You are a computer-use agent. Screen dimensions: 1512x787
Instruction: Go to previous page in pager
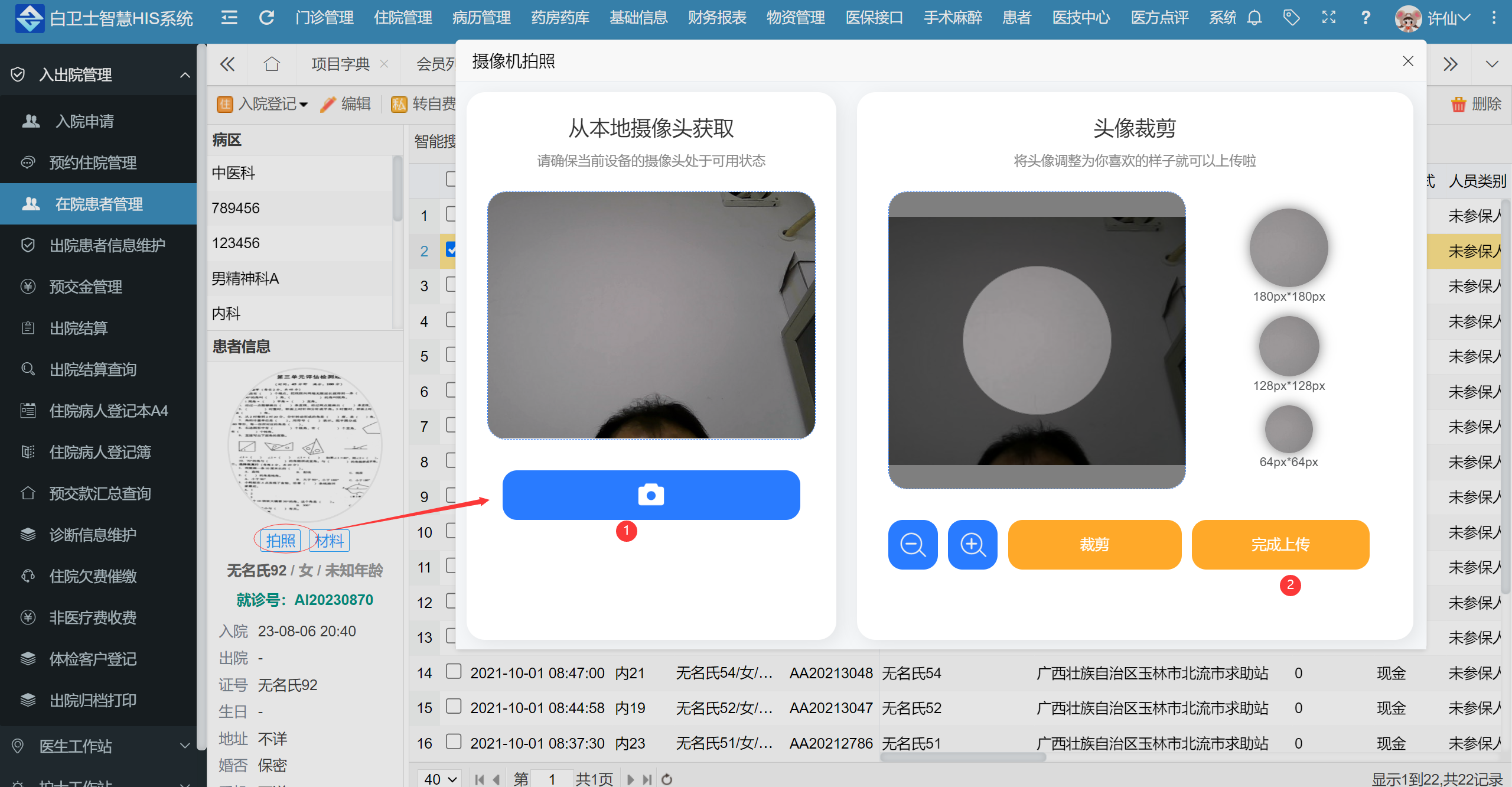tap(497, 779)
